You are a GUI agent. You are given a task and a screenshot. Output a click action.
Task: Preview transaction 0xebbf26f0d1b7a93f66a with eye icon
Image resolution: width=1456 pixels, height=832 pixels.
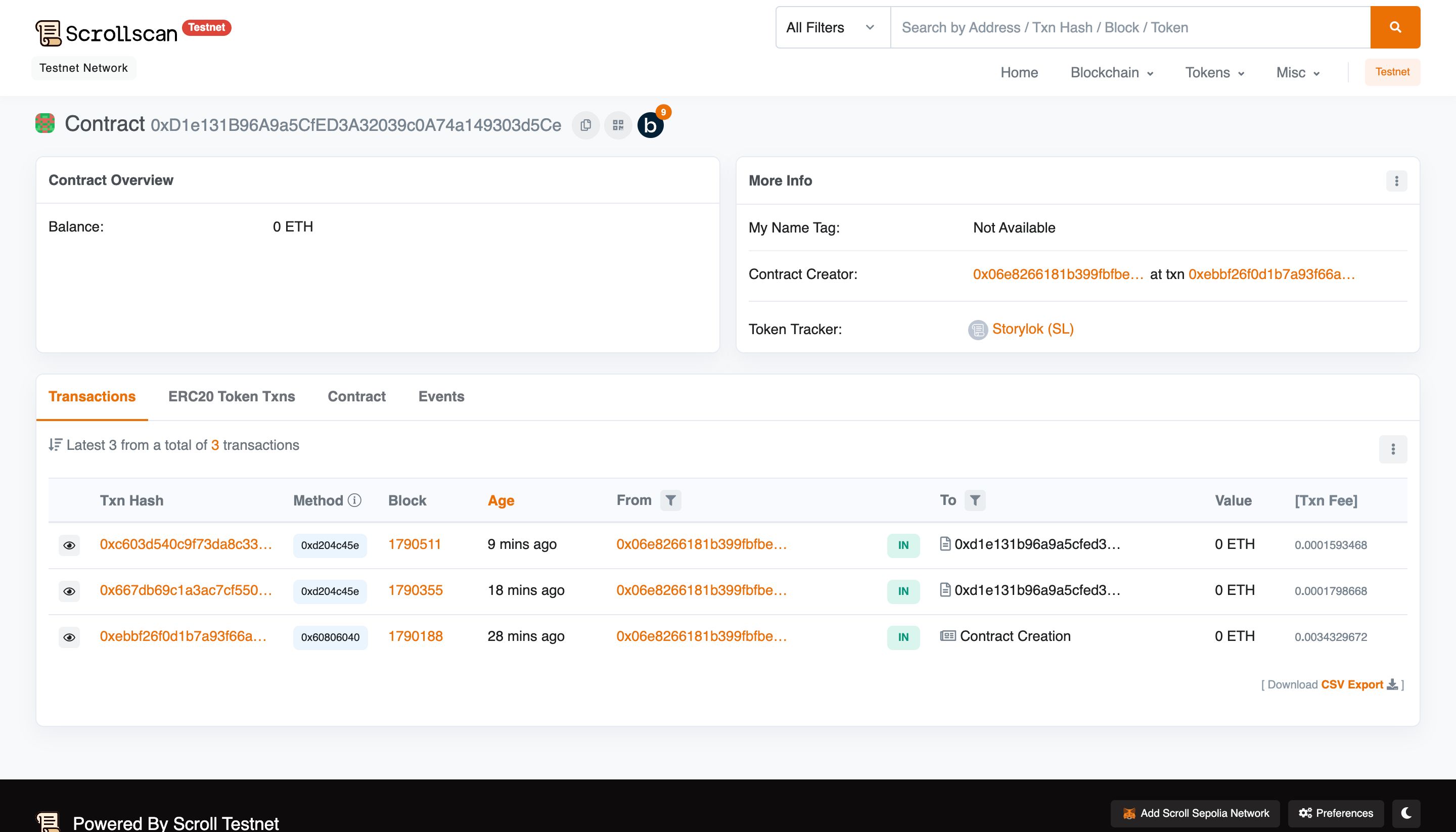click(69, 637)
